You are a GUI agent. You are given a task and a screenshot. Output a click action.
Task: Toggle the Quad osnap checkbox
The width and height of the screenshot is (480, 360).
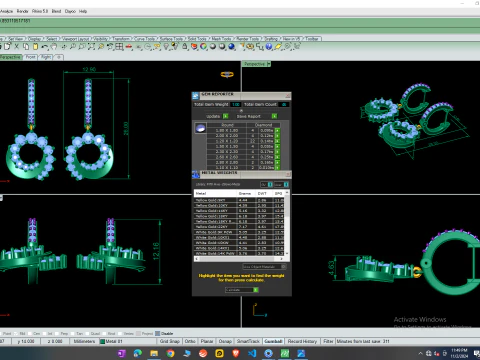click(87, 333)
